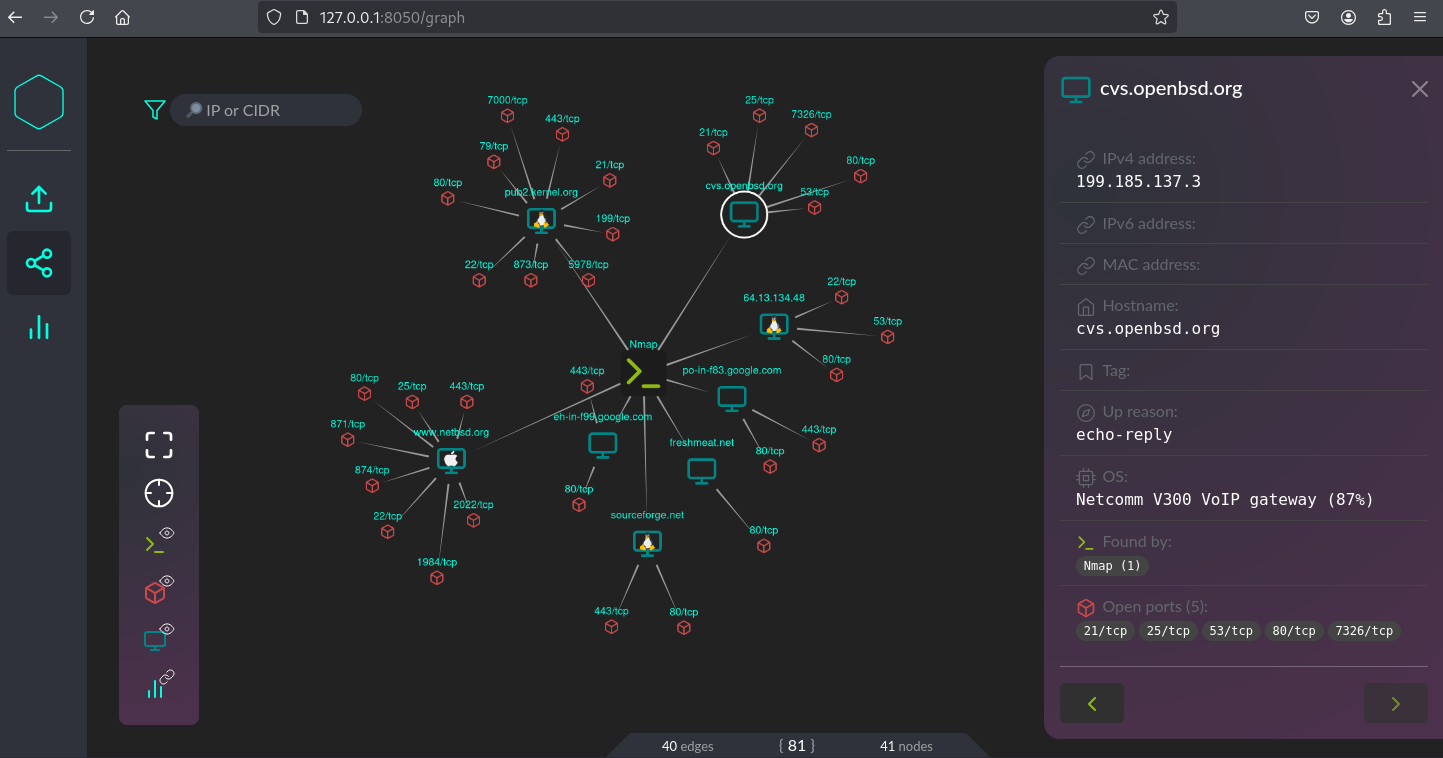This screenshot has height=758, width=1443.
Task: Click the hexagon logo in sidebar
Action: [39, 102]
